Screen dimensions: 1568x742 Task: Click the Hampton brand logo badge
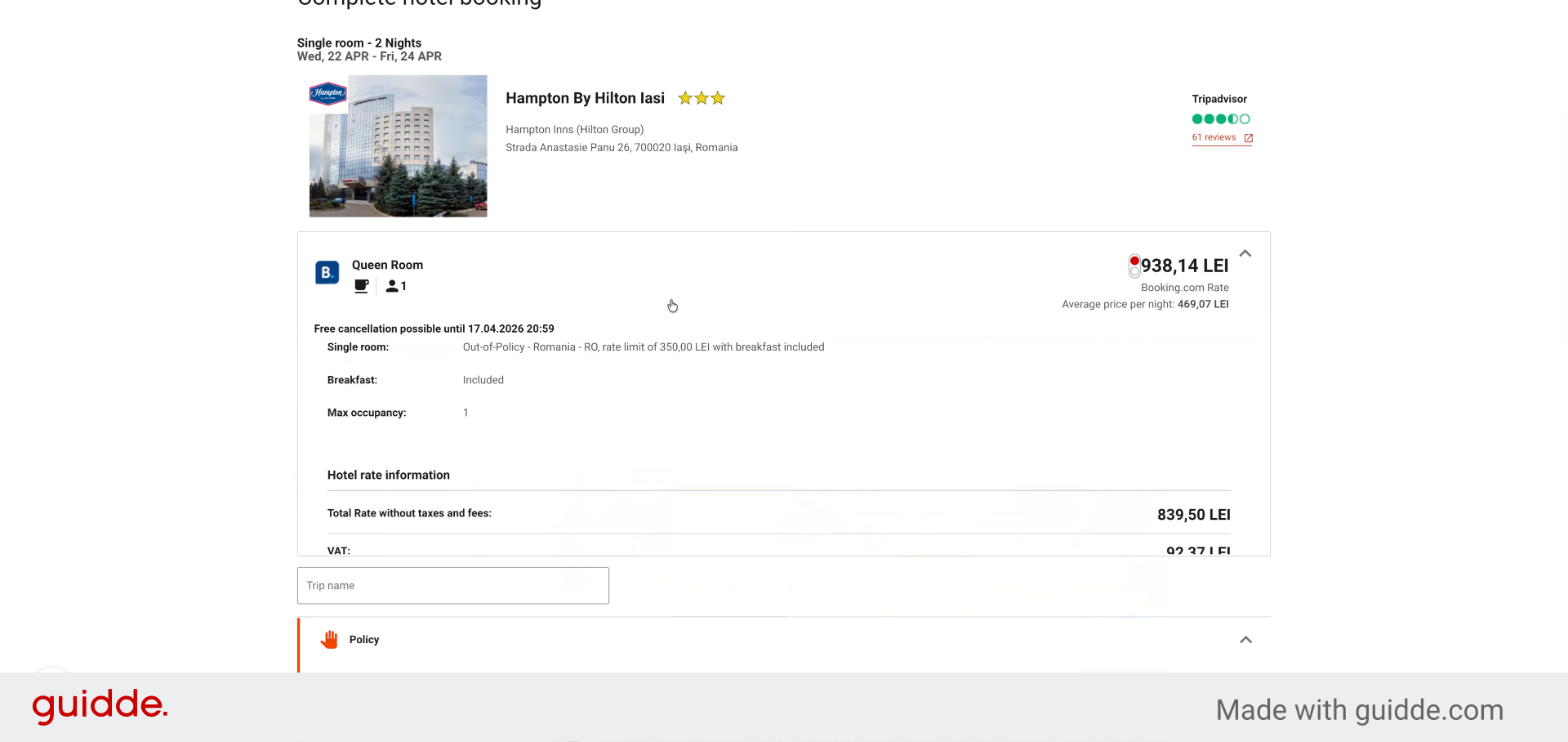[328, 93]
